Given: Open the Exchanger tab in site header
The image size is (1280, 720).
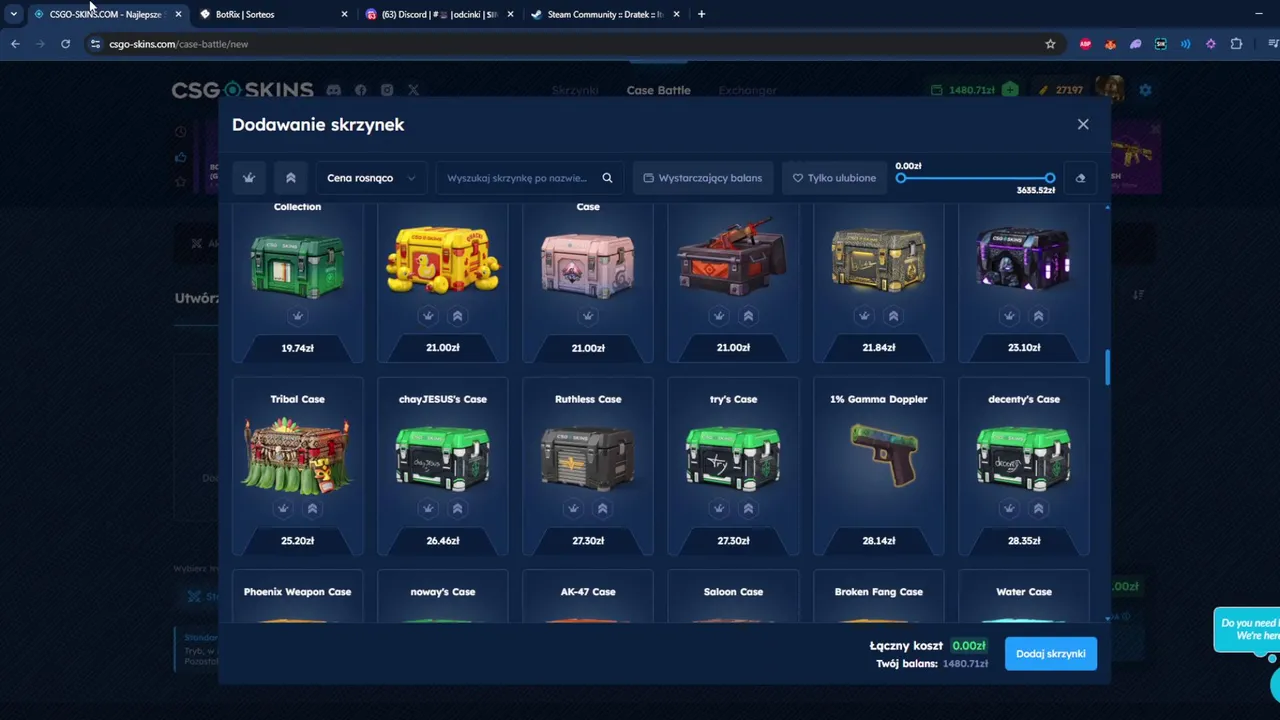Looking at the screenshot, I should point(747,90).
